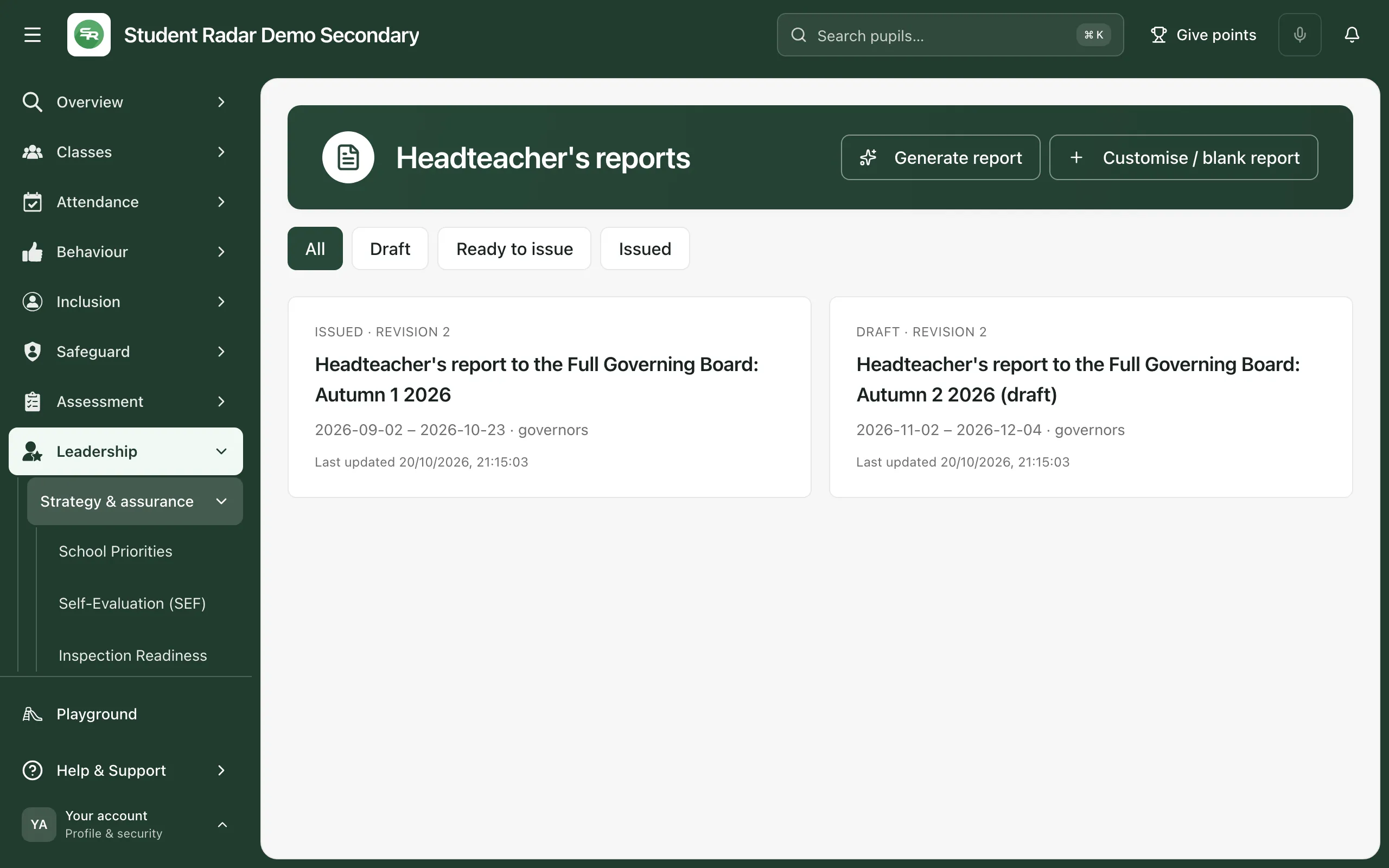The image size is (1389, 868).
Task: Toggle the hamburger sidebar menu
Action: [x=32, y=35]
